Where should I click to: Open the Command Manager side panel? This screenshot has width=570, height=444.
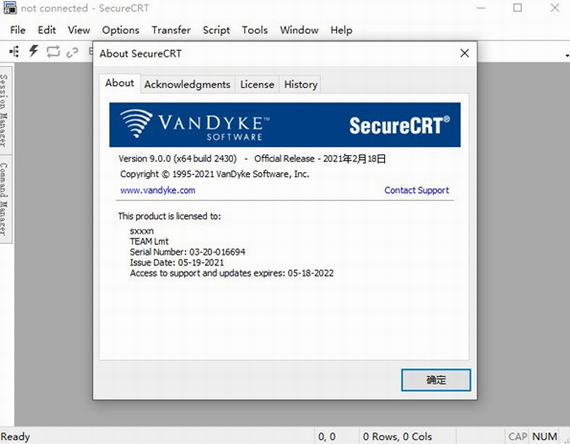pos(4,199)
